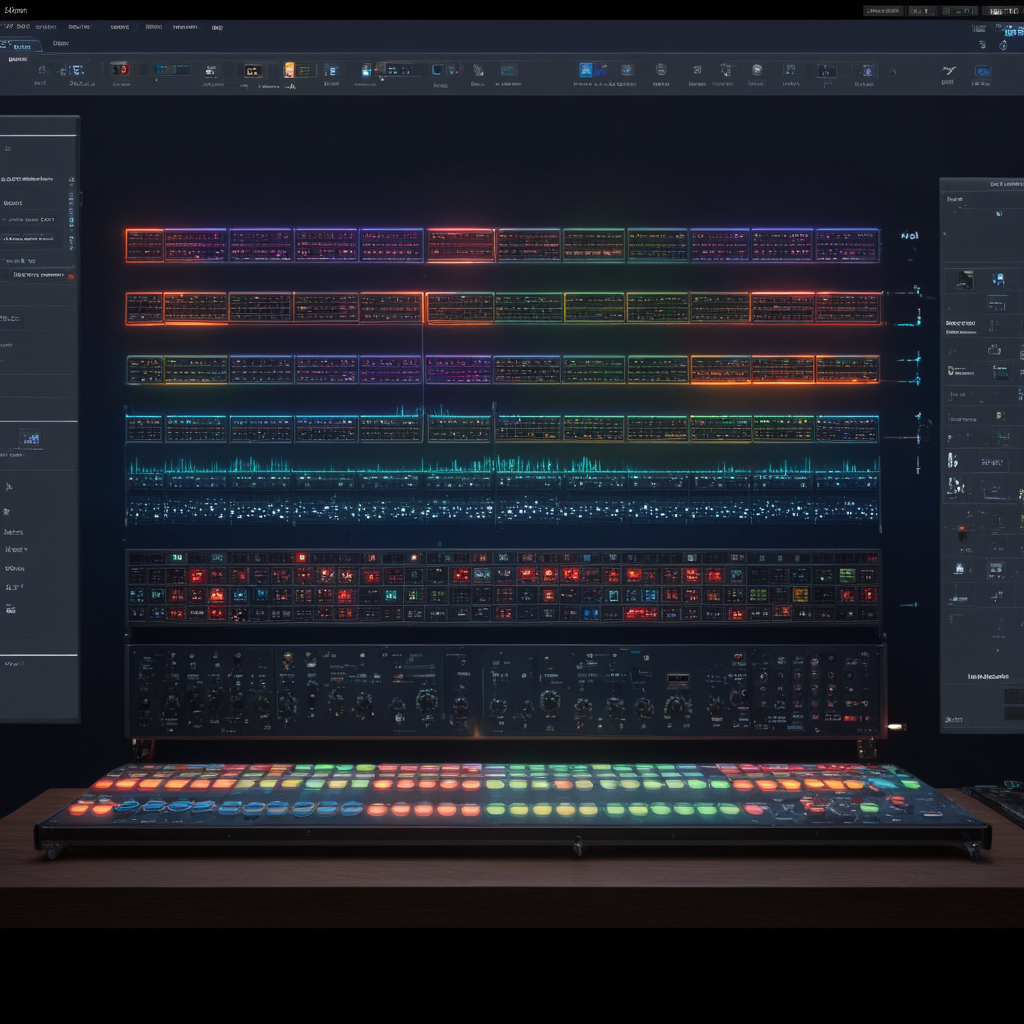This screenshot has width=1024, height=1024.
Task: Select the yellow-orange icon in the top toolbar
Action: tap(290, 70)
